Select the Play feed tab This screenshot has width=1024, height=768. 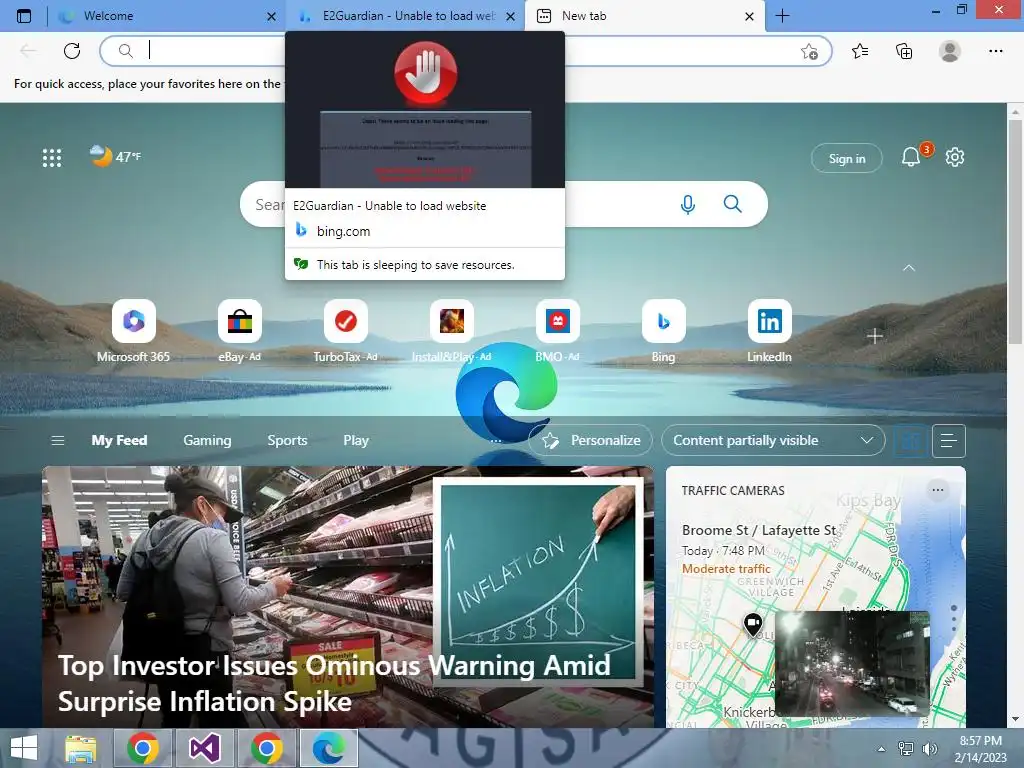click(356, 440)
